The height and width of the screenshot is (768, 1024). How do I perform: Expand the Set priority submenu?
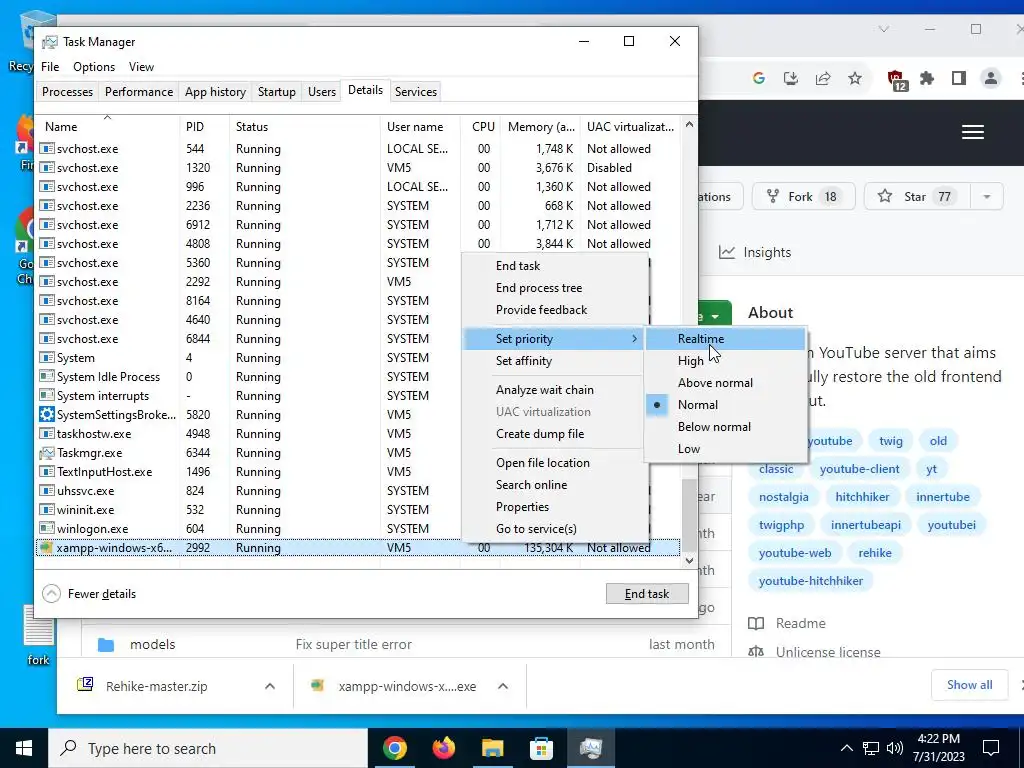[555, 339]
